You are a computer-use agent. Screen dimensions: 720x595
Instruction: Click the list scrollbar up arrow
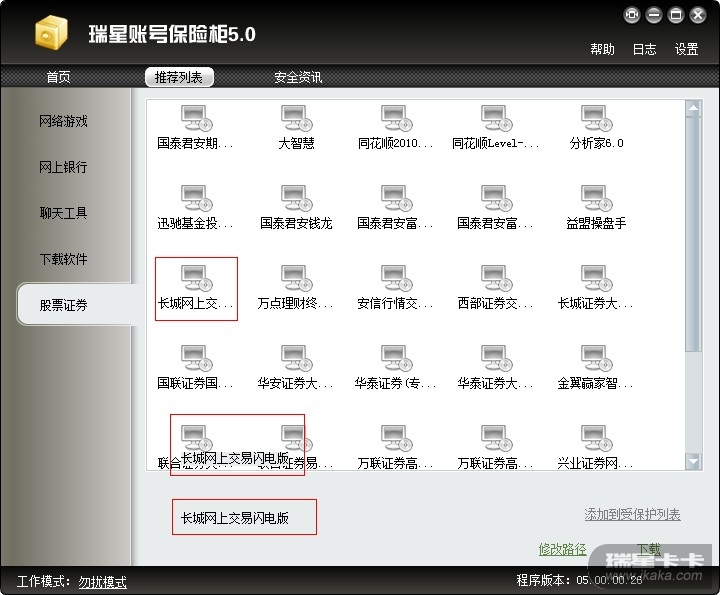point(693,108)
